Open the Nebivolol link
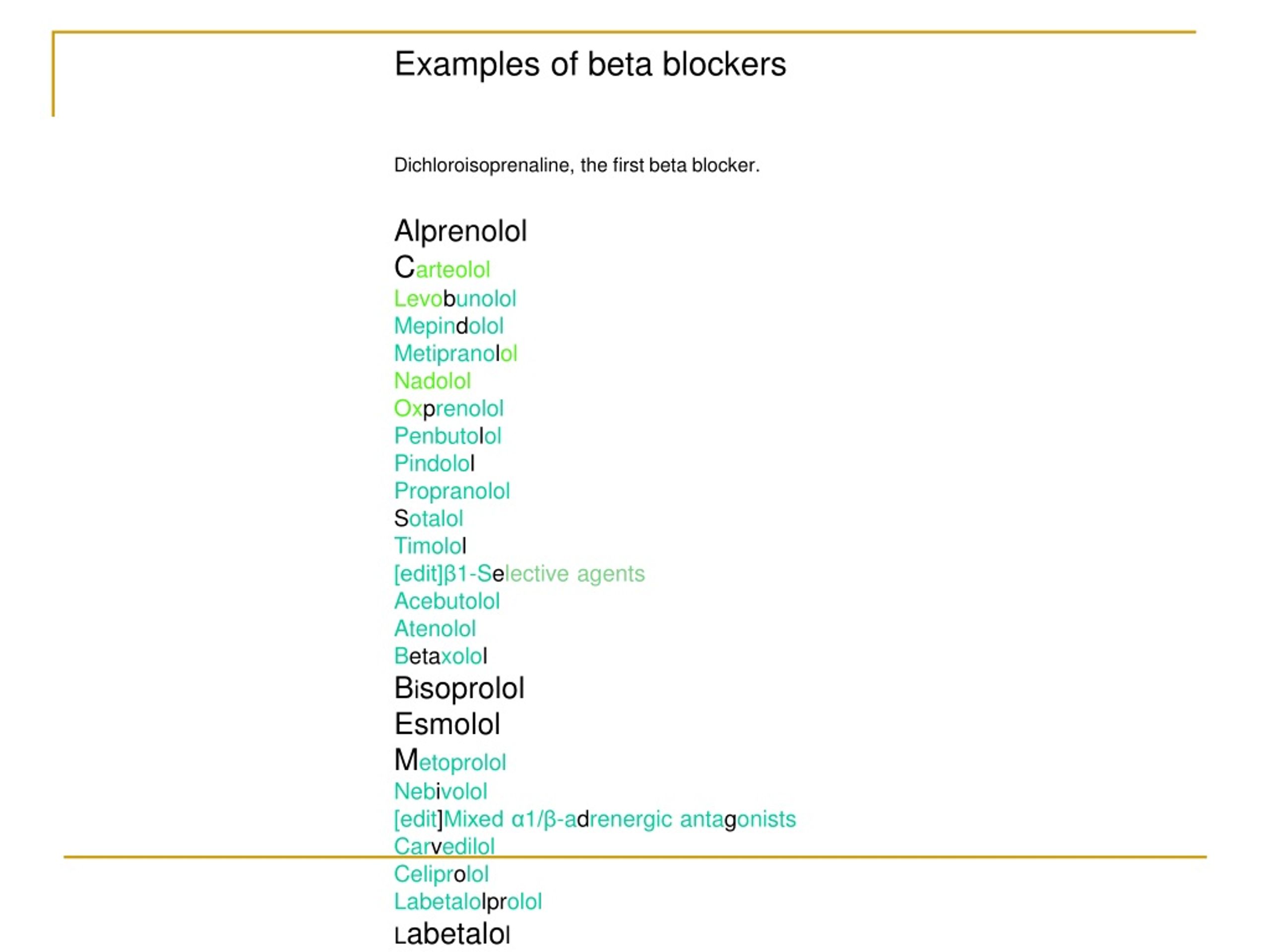This screenshot has height=952, width=1270. 441,792
